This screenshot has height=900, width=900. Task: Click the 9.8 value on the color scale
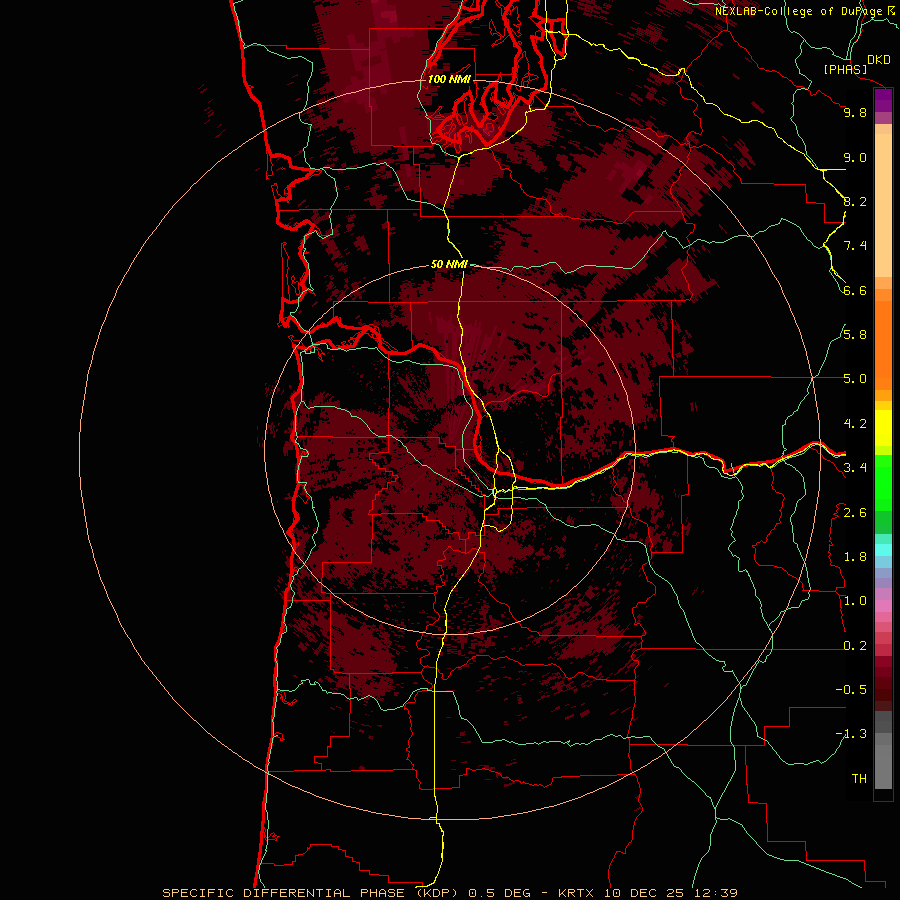855,112
